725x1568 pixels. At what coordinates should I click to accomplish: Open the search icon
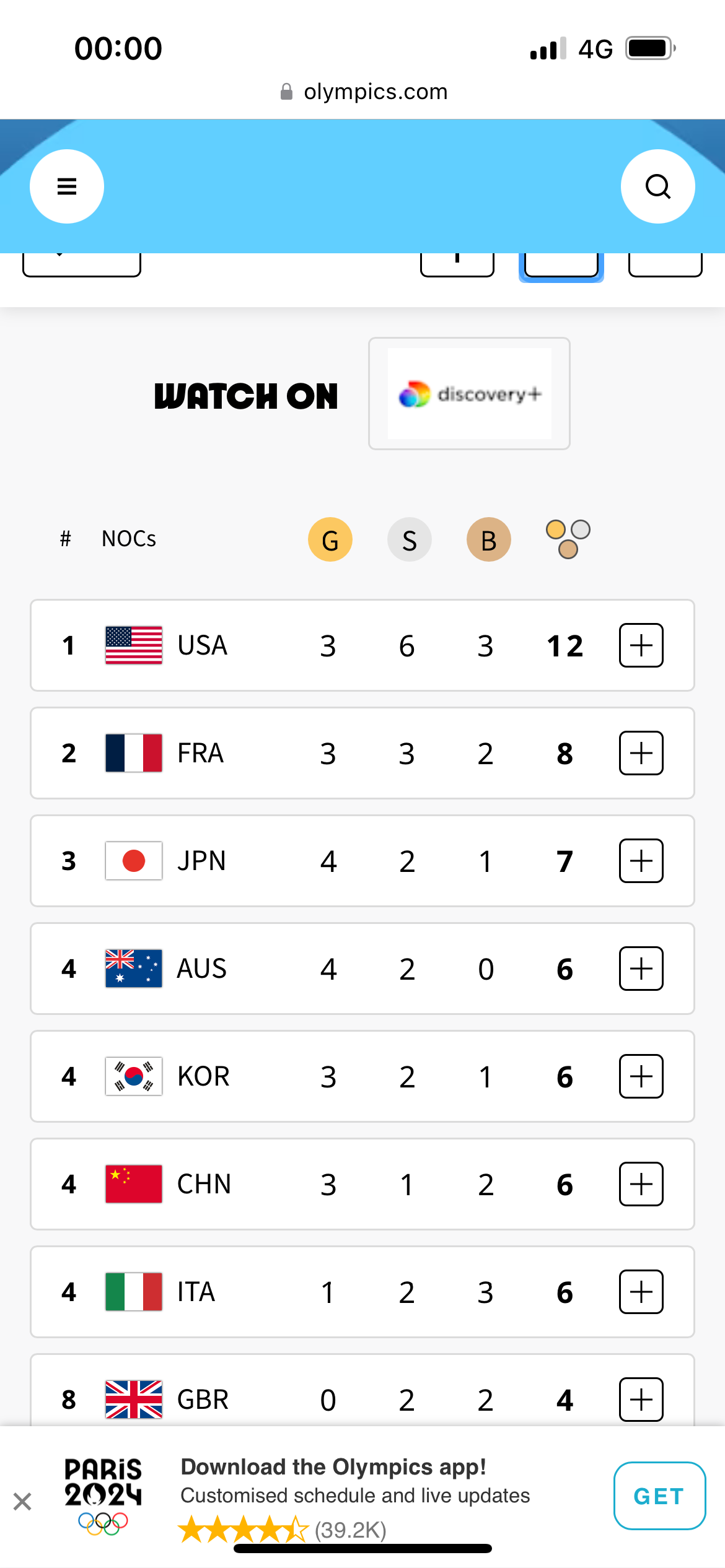(x=657, y=186)
